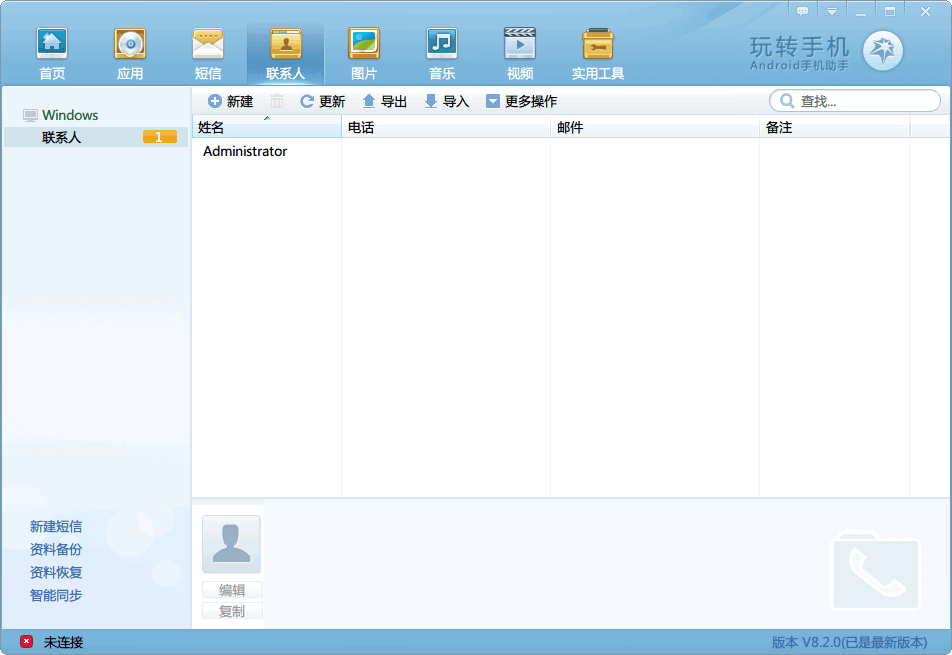Click the sort arrow on 姓名 column
The height and width of the screenshot is (655, 952).
click(x=267, y=118)
